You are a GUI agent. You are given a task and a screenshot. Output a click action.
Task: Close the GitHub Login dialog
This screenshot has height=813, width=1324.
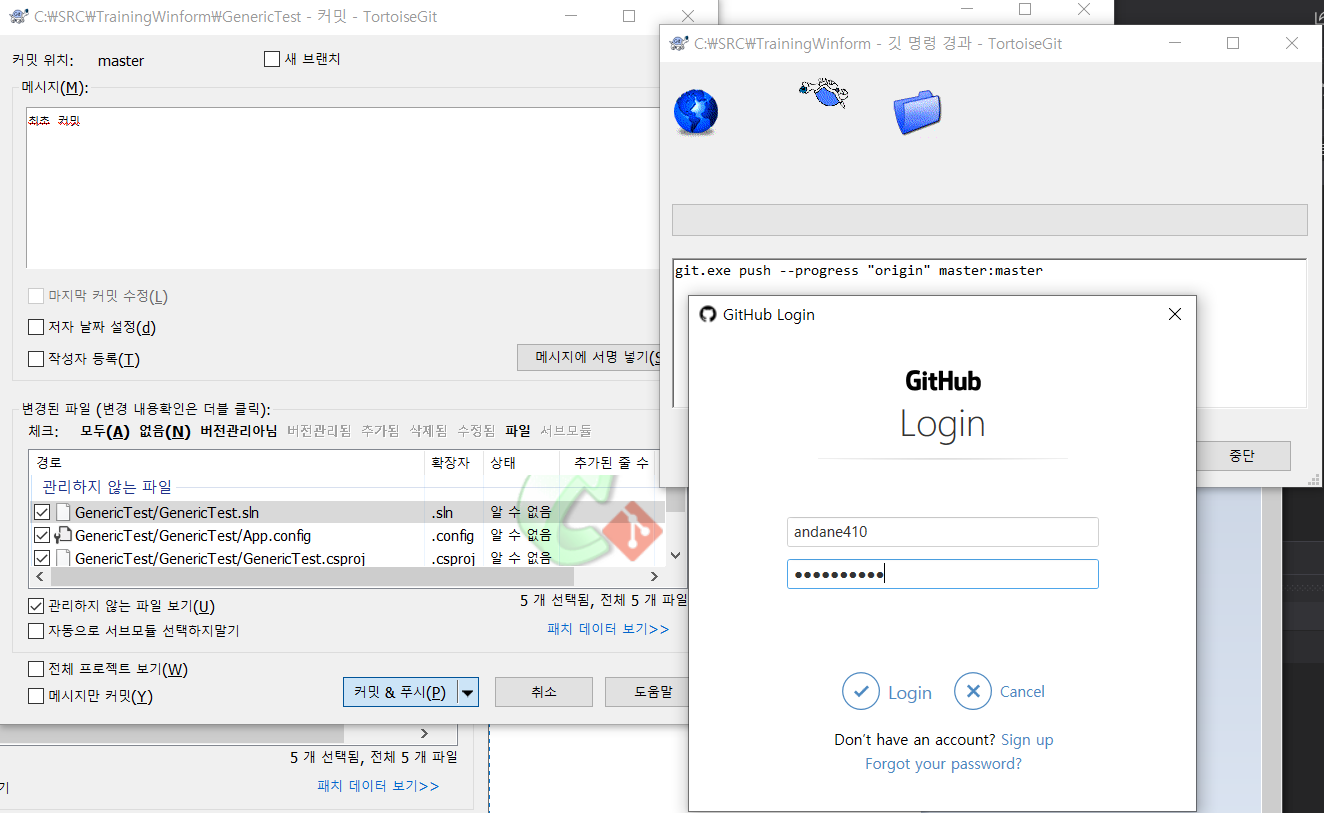click(x=1175, y=314)
